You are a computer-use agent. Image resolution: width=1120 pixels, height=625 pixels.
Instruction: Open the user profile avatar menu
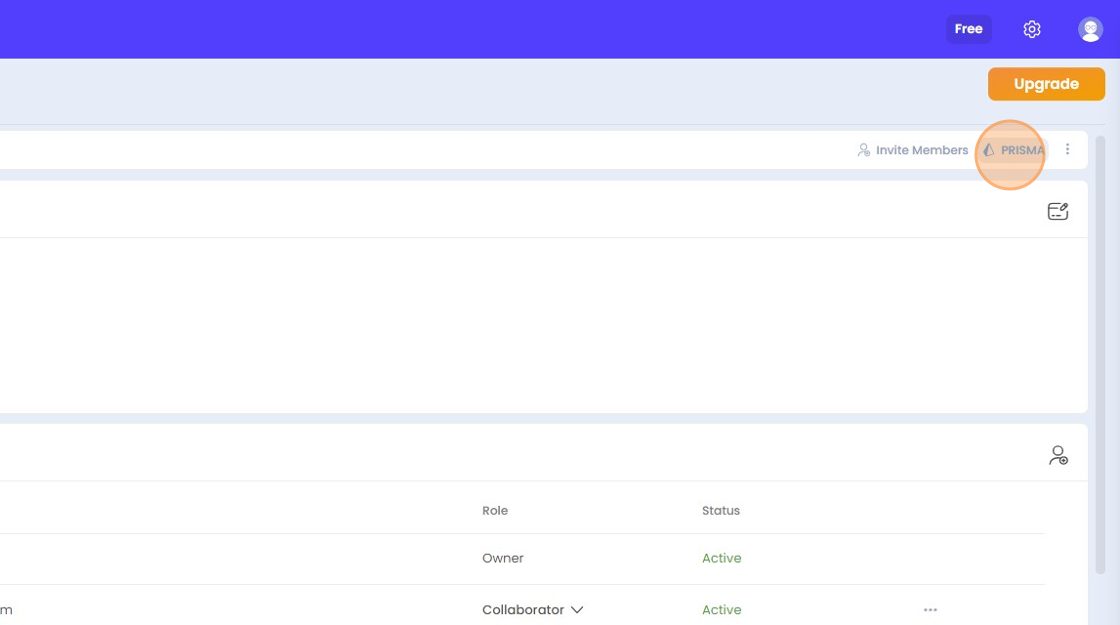pyautogui.click(x=1090, y=29)
